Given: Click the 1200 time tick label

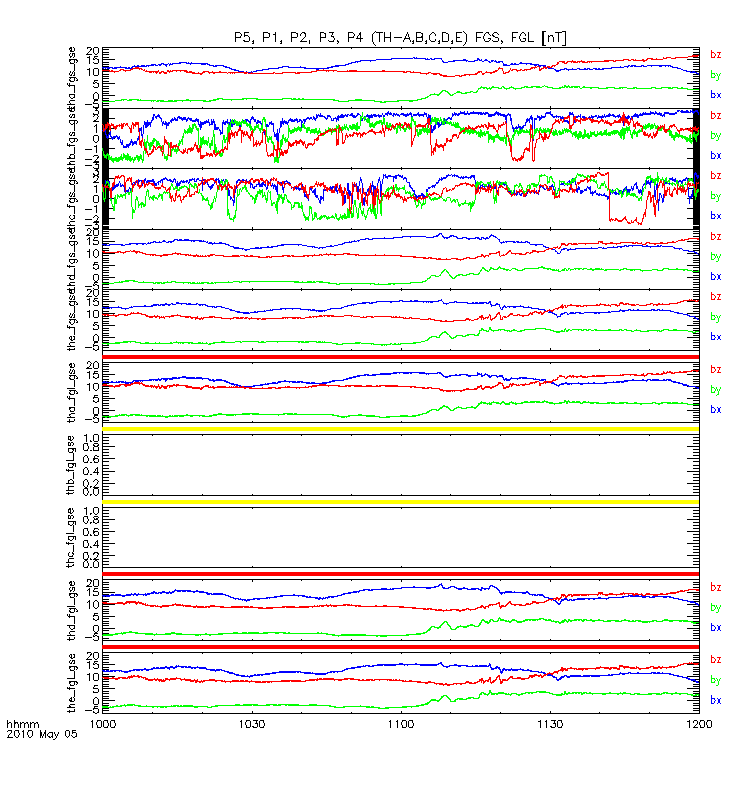Looking at the screenshot, I should pyautogui.click(x=699, y=724).
